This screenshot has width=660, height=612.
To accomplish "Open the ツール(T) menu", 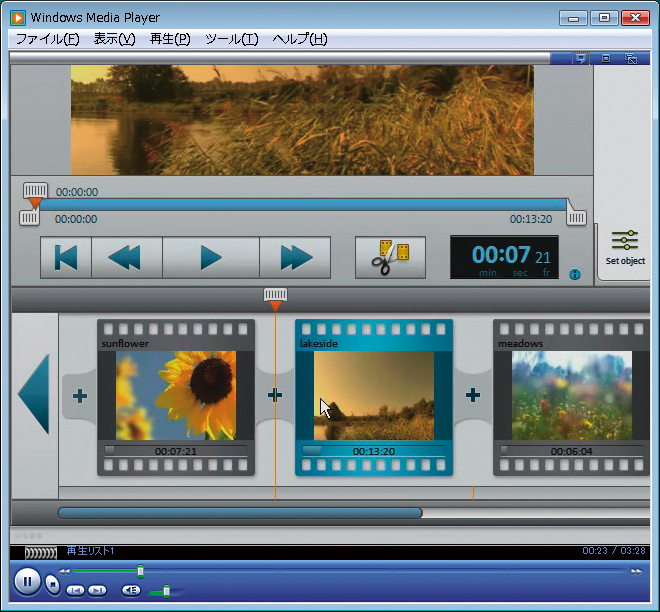I will pos(232,39).
